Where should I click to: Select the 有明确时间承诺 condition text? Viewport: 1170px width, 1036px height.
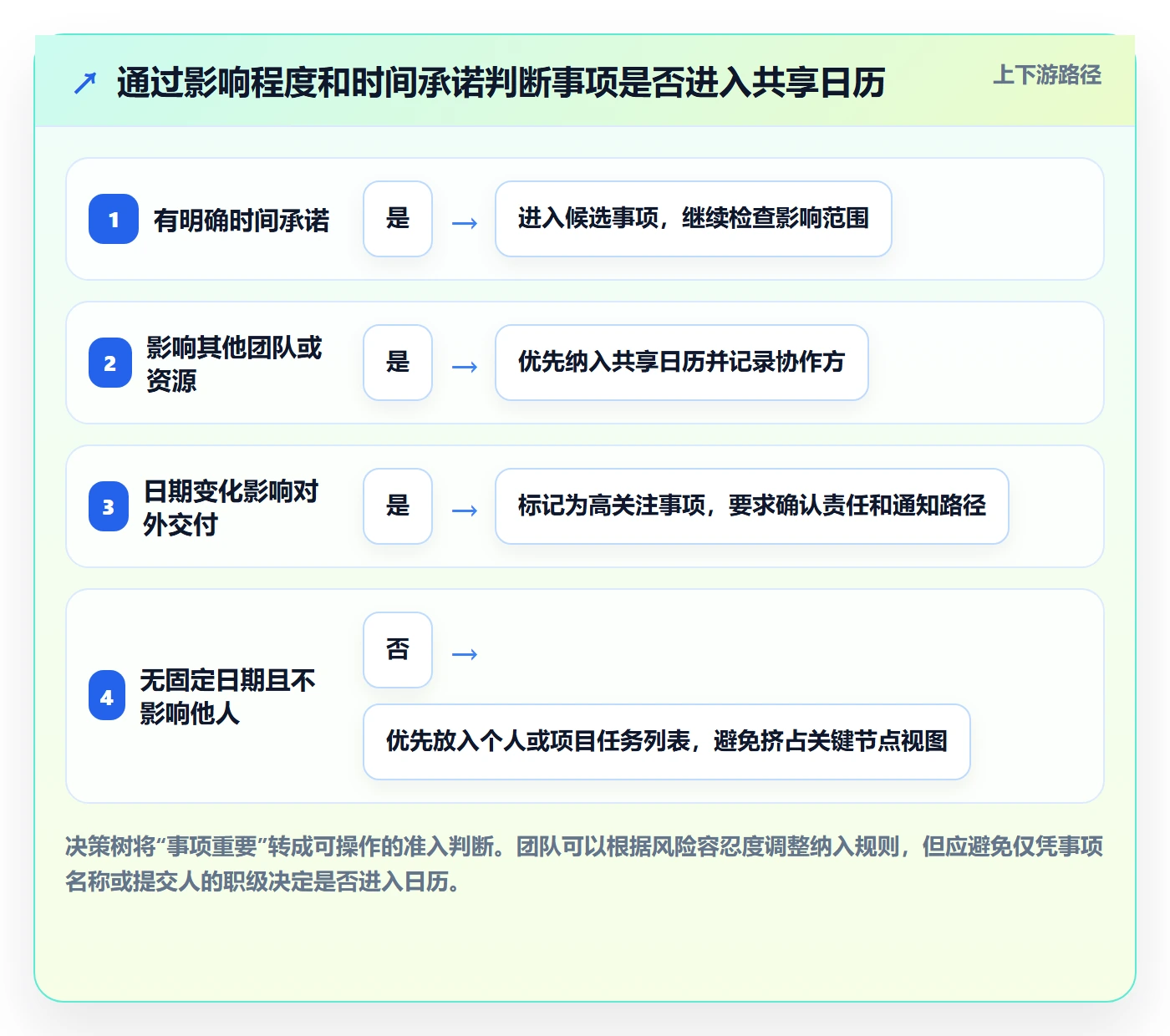(x=242, y=220)
